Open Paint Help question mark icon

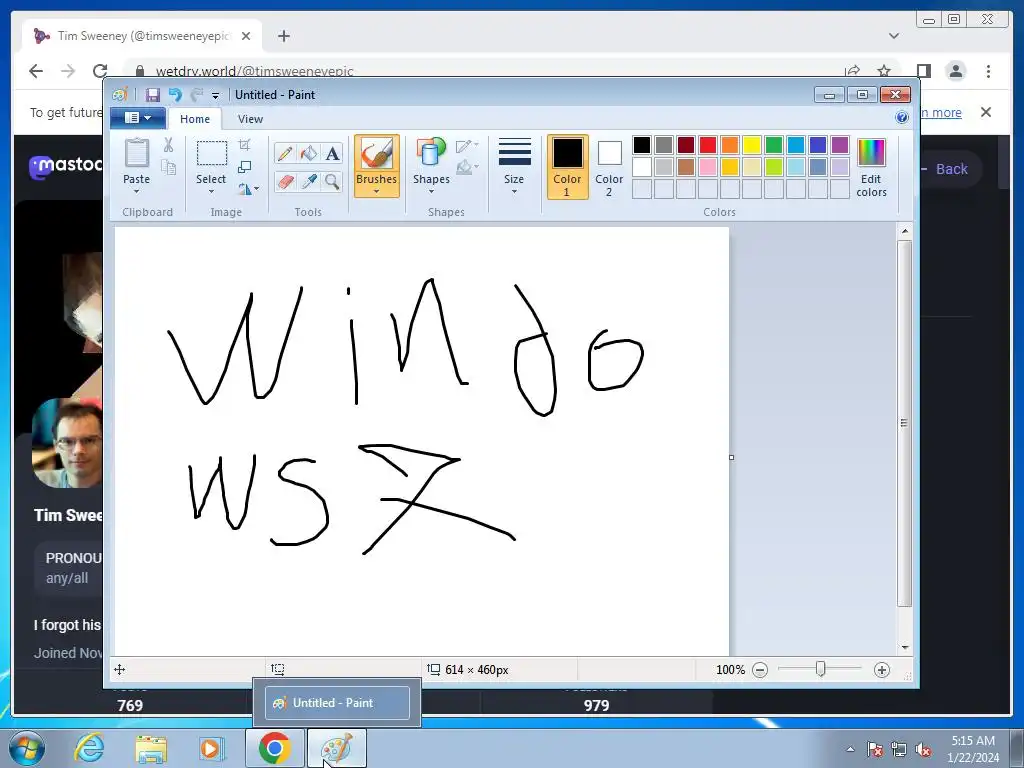click(x=902, y=118)
